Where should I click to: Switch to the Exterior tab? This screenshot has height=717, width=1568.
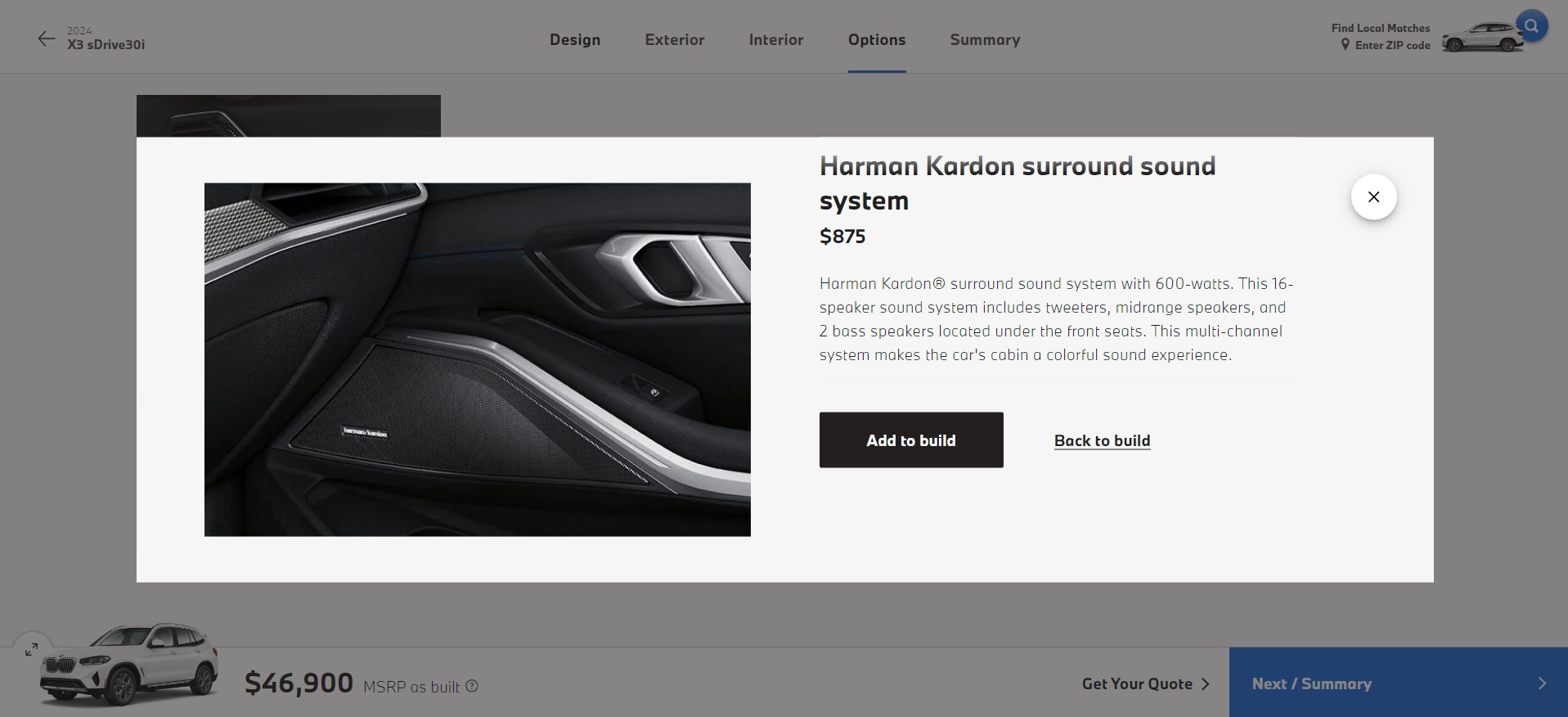click(x=675, y=39)
